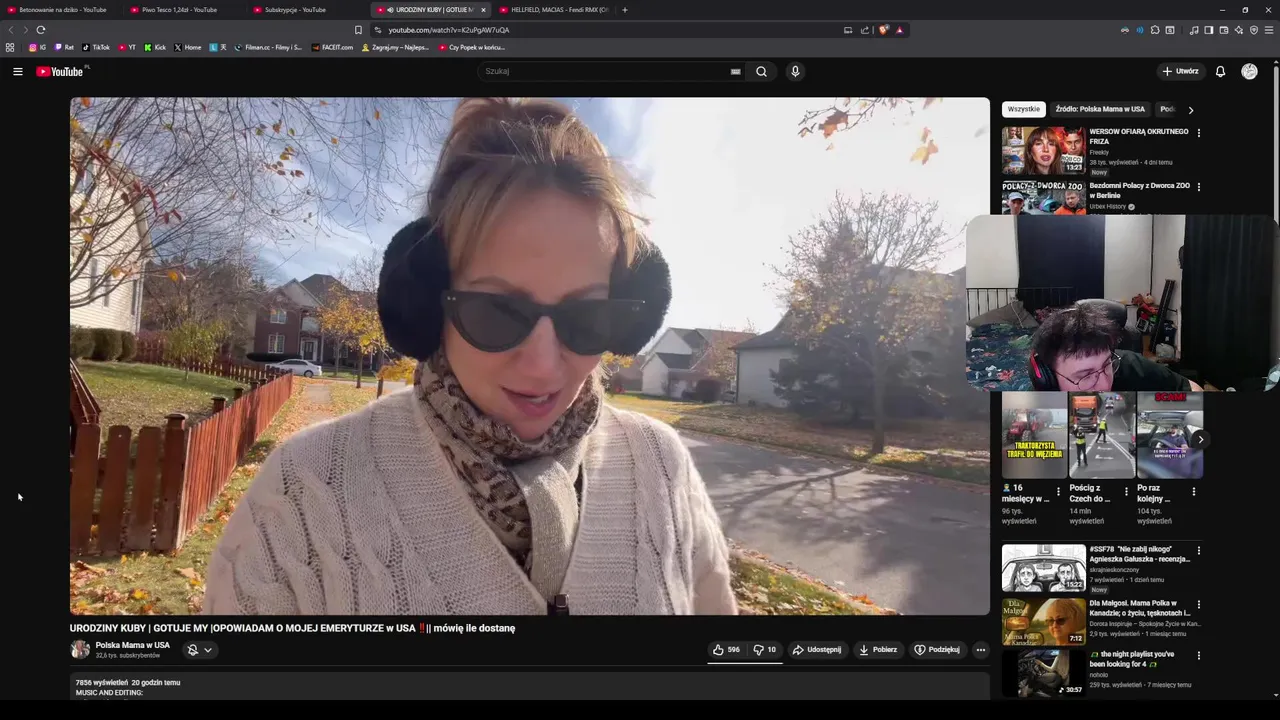Image resolution: width=1280 pixels, height=720 pixels.
Task: Select the Wszystkie filter chip
Action: coord(1023,109)
